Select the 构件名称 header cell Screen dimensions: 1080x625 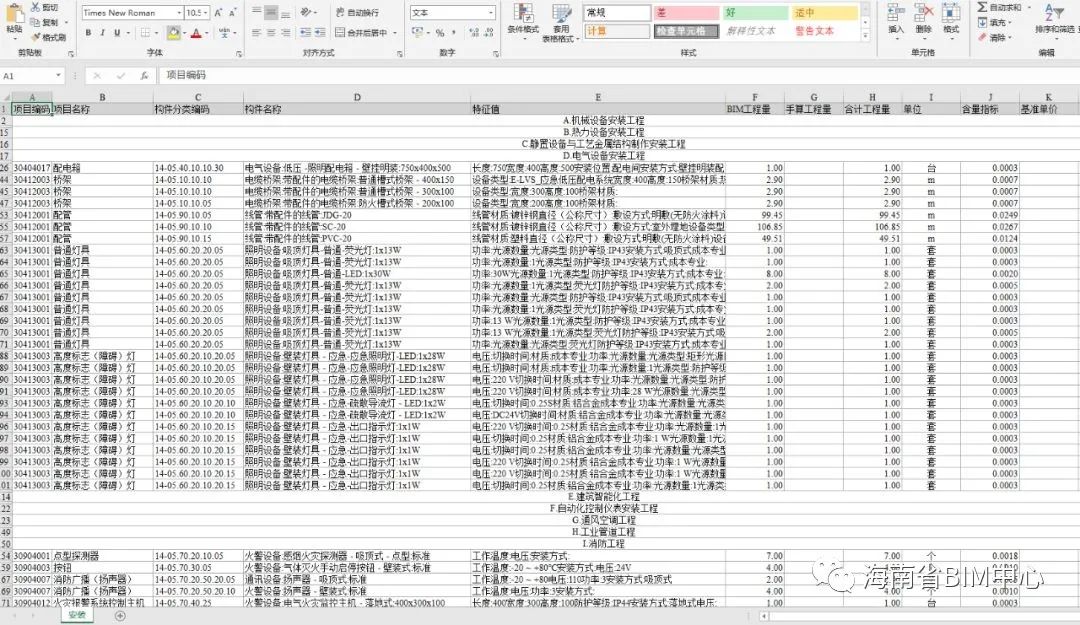(357, 109)
